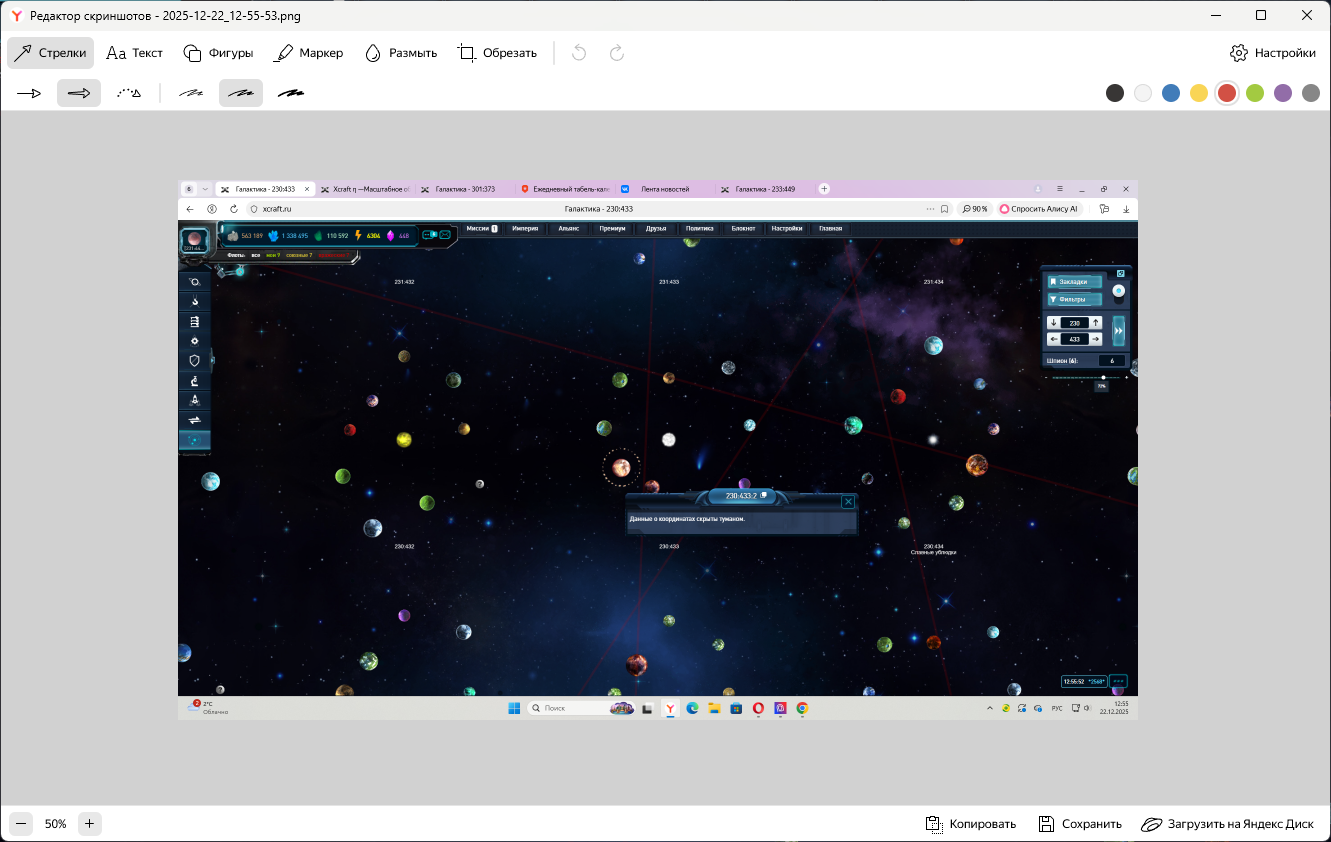This screenshot has height=842, width=1331.
Task: Select the Стрелки arrows tool
Action: [x=50, y=53]
